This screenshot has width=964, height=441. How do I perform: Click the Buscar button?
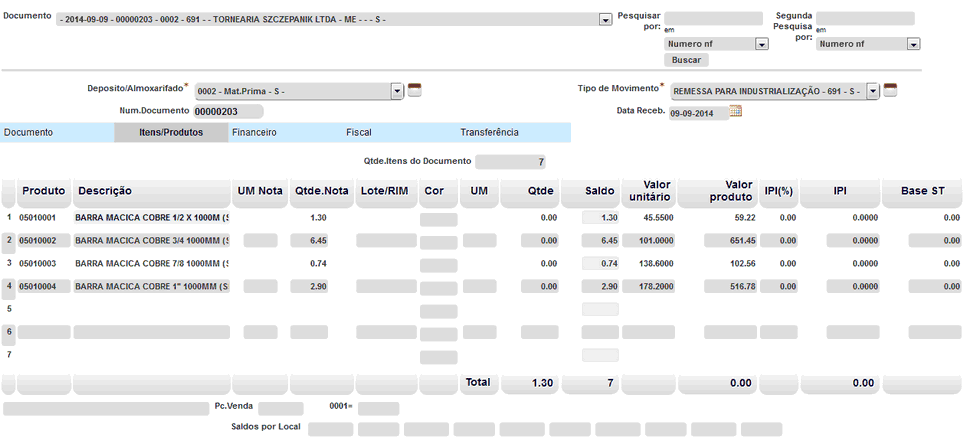coord(686,60)
